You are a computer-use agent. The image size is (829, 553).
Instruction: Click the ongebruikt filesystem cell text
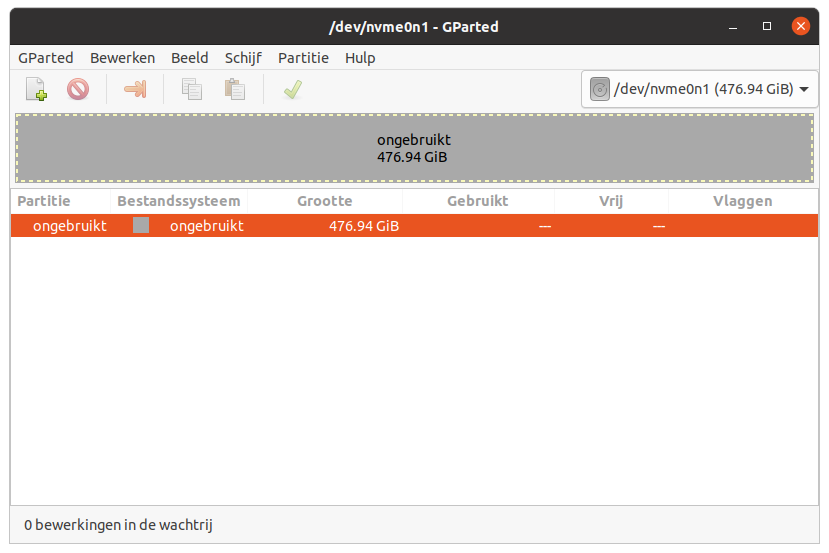click(x=207, y=226)
